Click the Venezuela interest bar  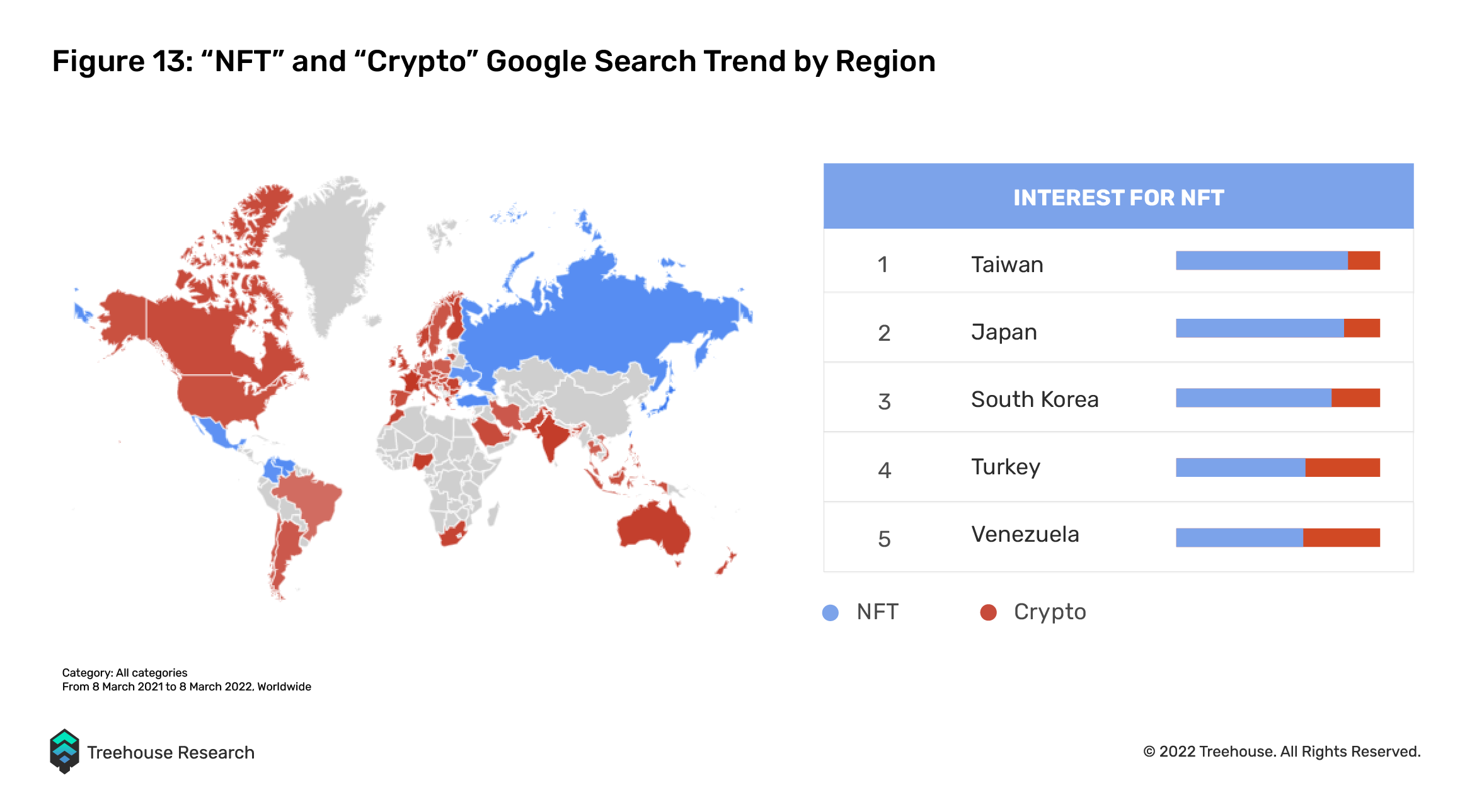[x=1278, y=537]
